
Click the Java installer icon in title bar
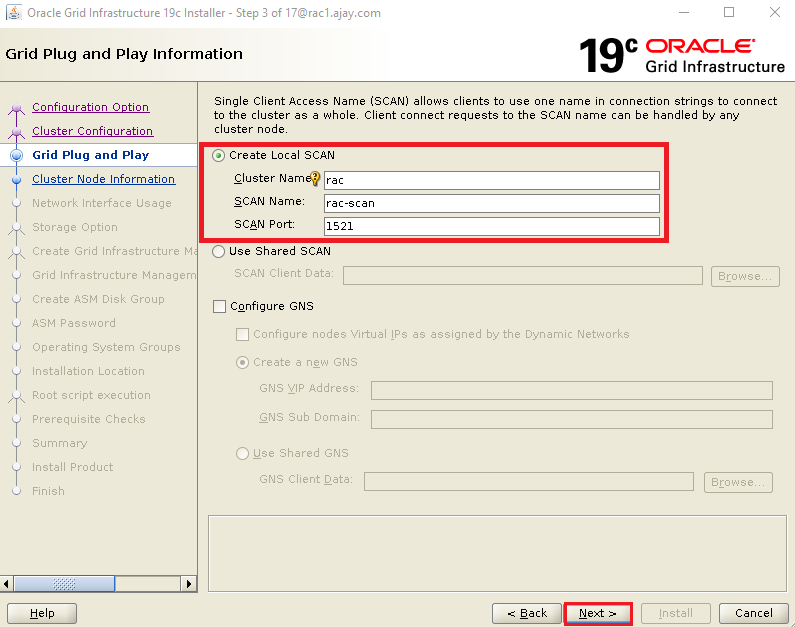14,12
